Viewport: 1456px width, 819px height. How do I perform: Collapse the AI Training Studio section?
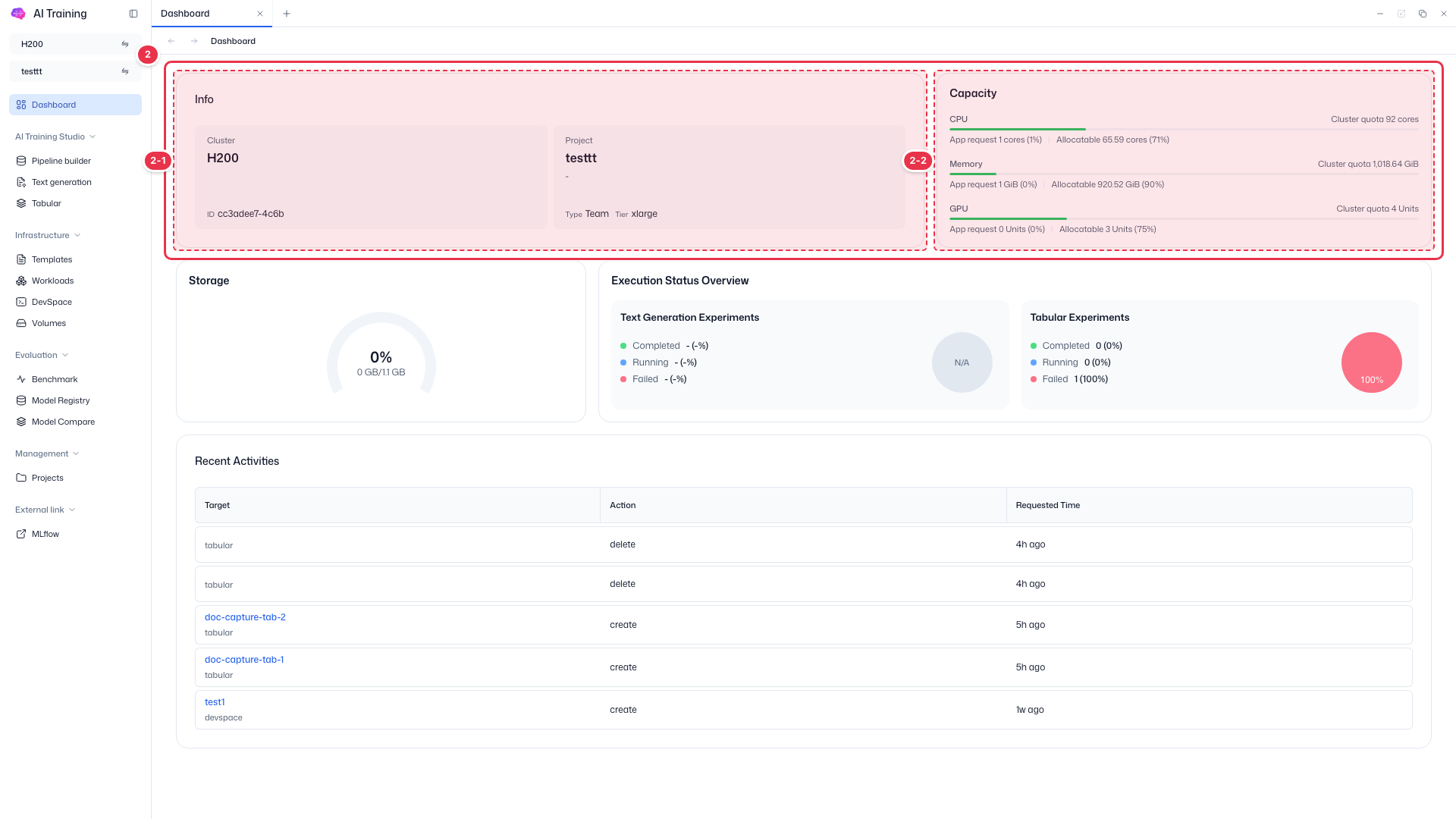click(55, 136)
